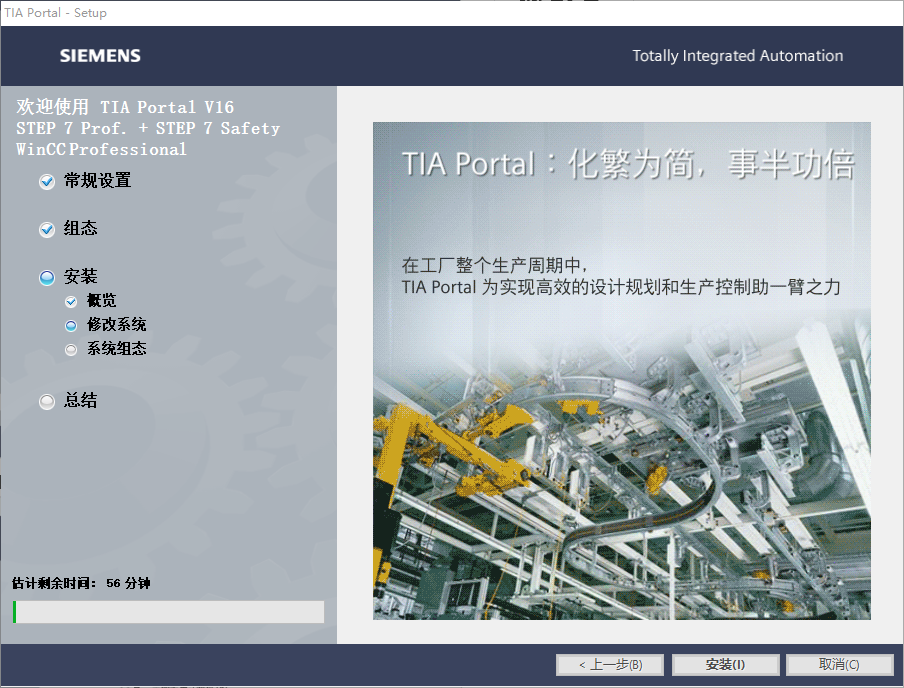Select the 总结 step label
Image resolution: width=904 pixels, height=688 pixels.
pyautogui.click(x=80, y=400)
